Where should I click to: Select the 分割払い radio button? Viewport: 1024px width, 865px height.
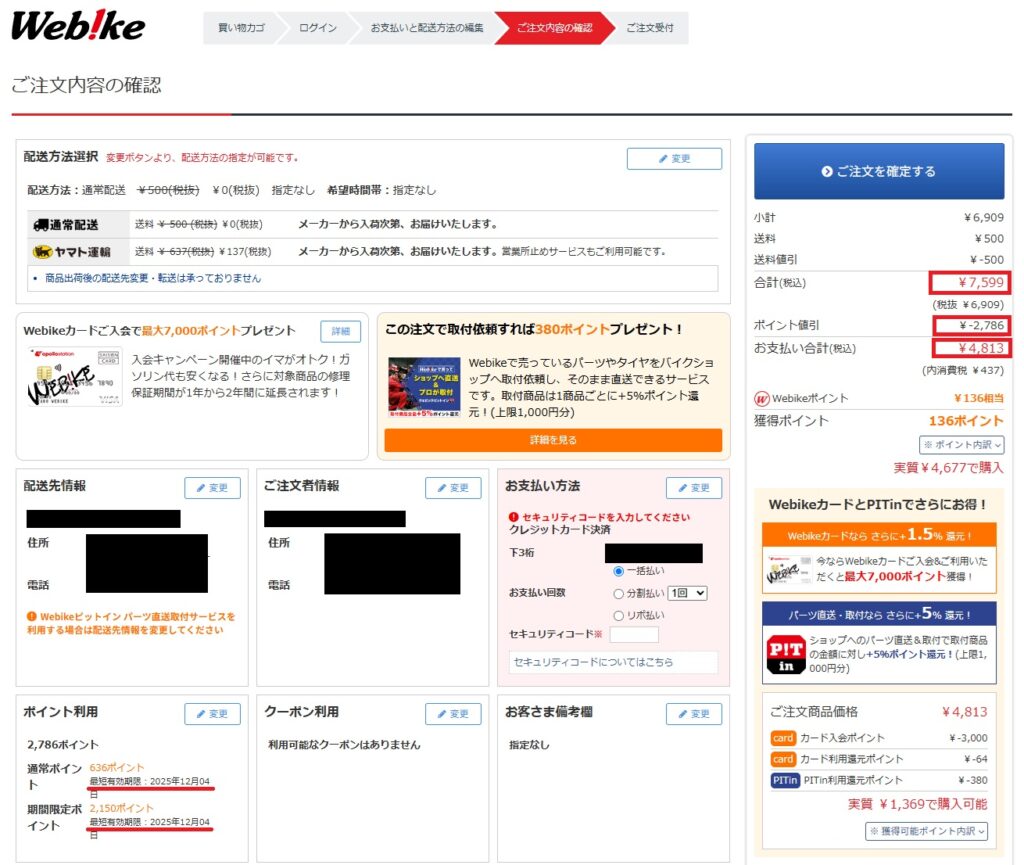point(618,593)
